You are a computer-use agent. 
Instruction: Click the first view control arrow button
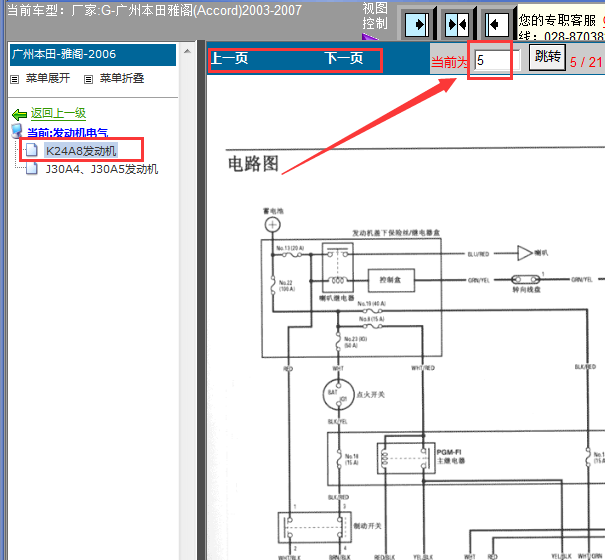click(420, 22)
